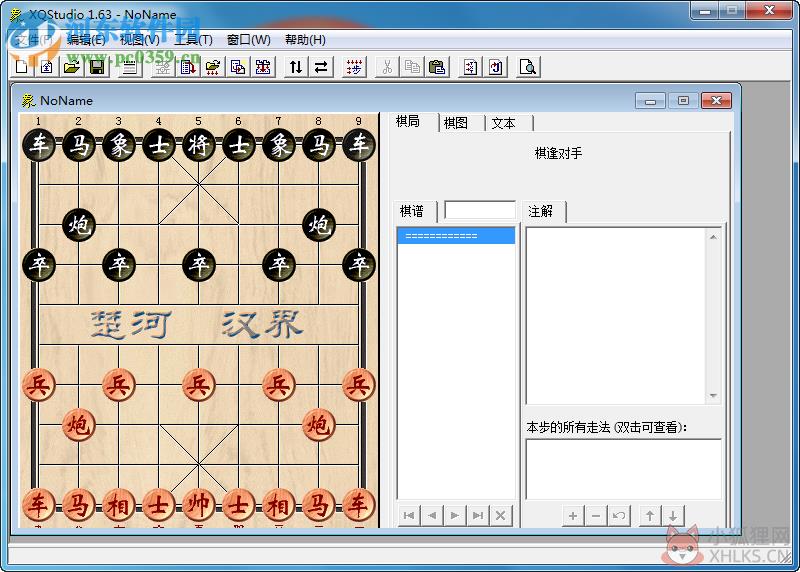800x572 pixels.
Task: Open the 工具(T) menu
Action: [193, 40]
